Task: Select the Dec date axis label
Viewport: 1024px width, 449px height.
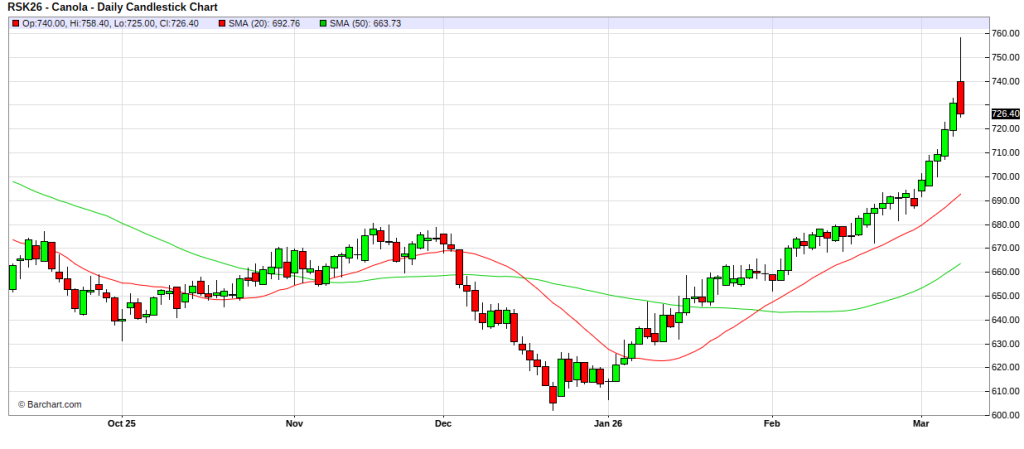Action: (444, 423)
